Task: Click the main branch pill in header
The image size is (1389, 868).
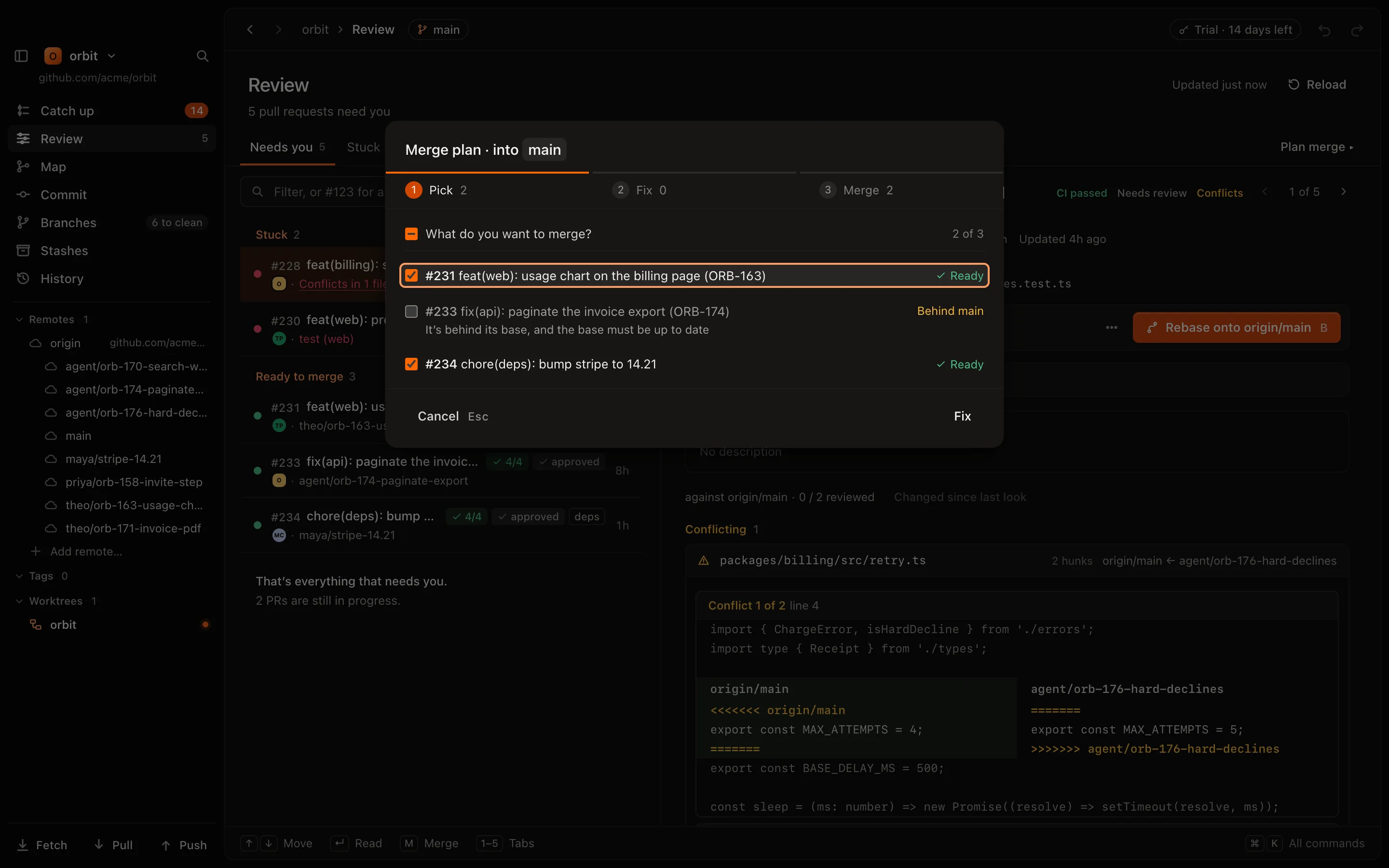Action: tap(438, 29)
